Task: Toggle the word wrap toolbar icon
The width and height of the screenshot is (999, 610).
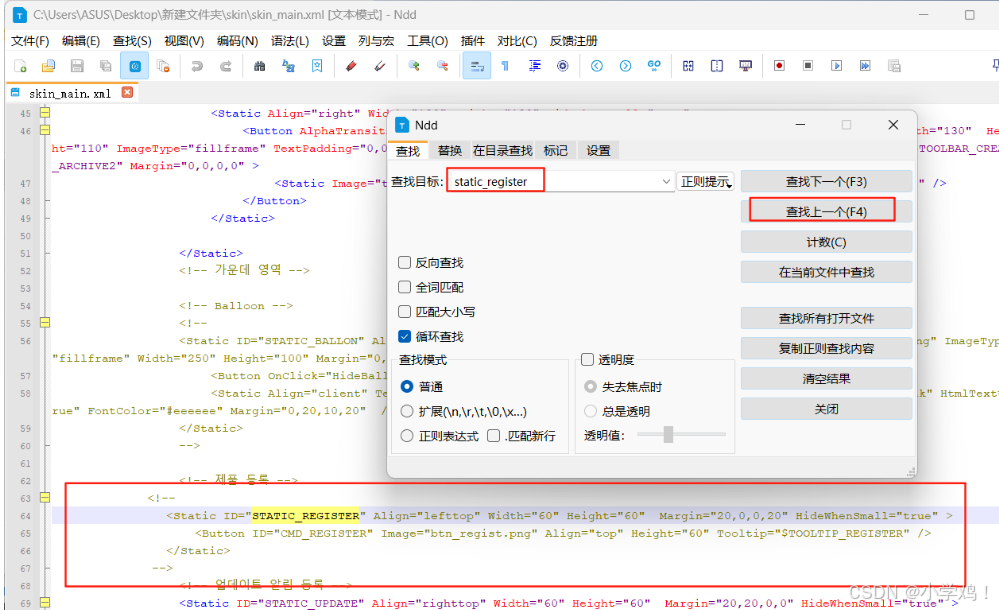Action: [477, 66]
